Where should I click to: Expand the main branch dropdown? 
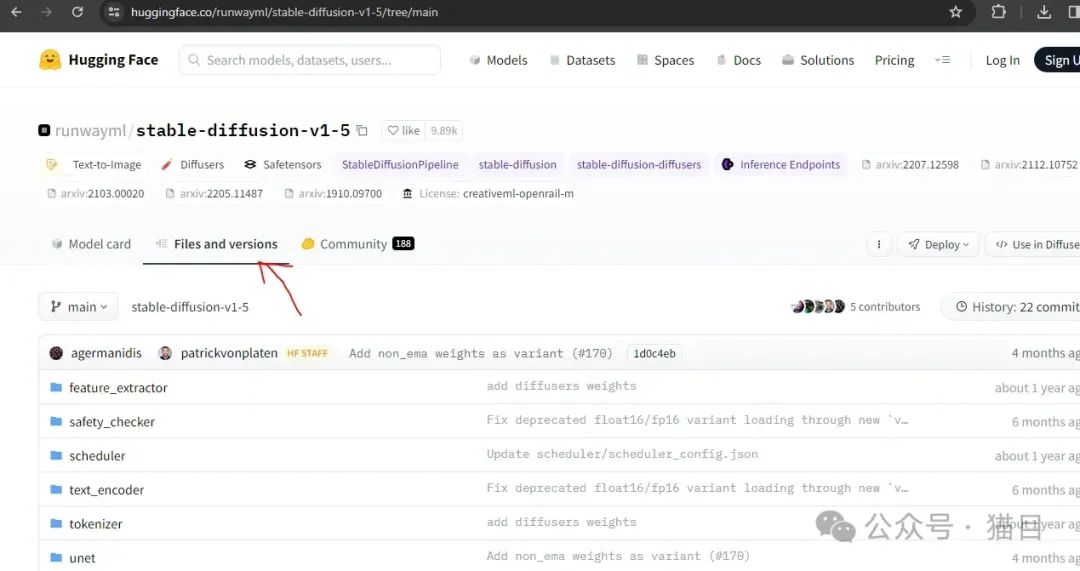[x=79, y=307]
